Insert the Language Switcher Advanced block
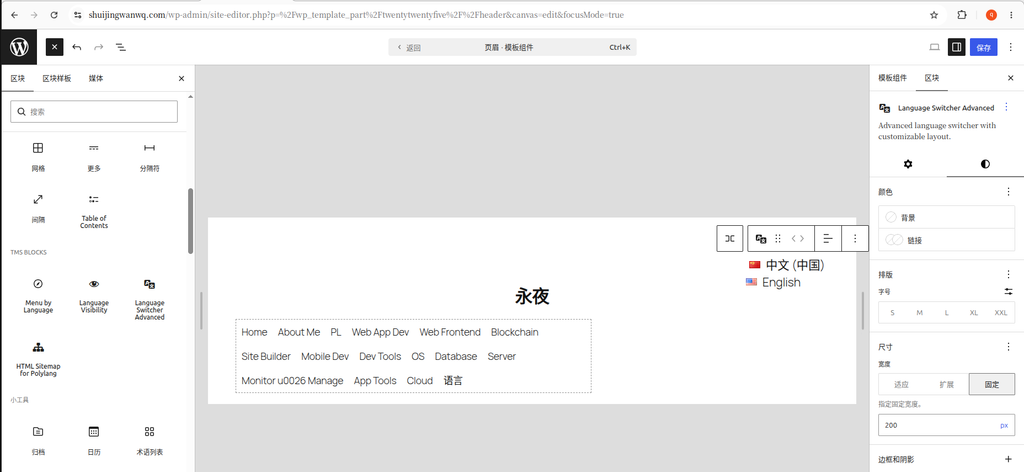 (150, 298)
